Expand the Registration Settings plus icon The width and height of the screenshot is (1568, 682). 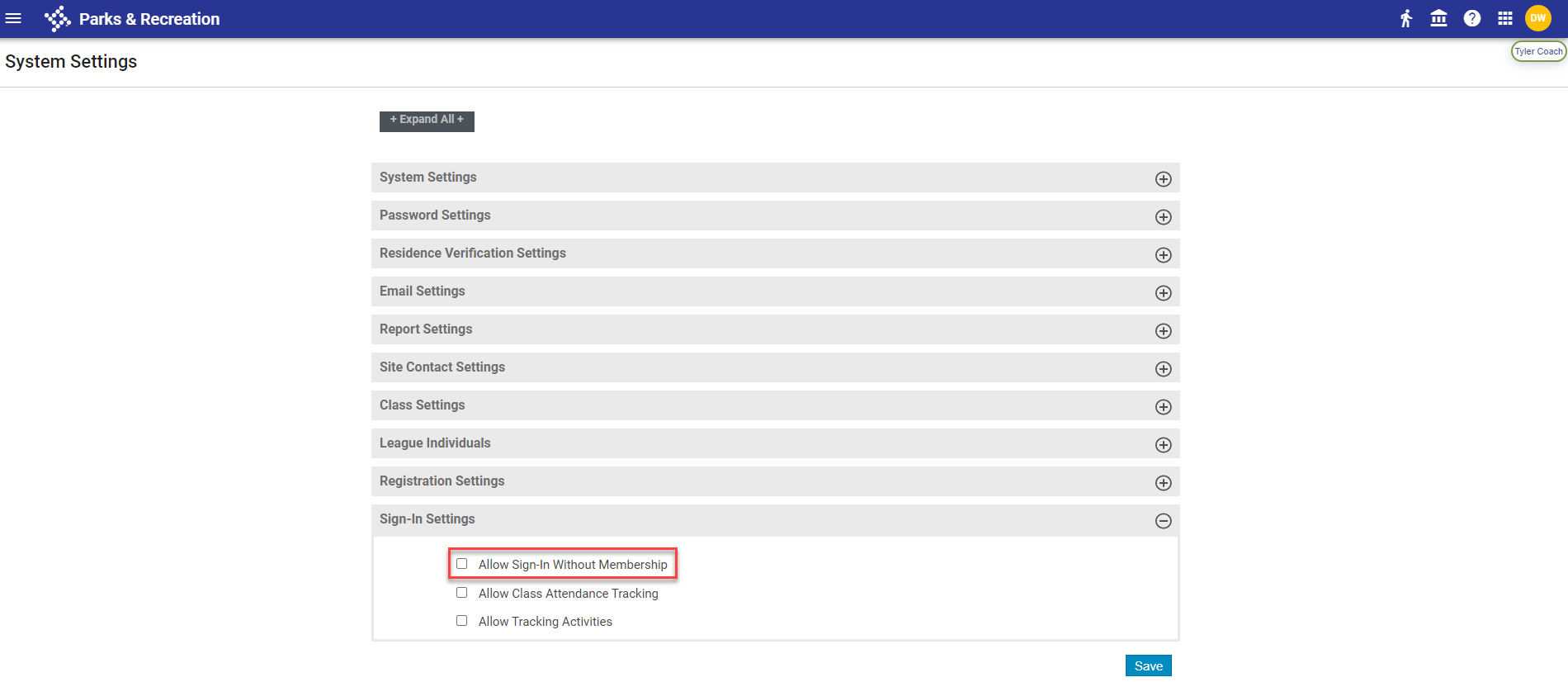point(1163,483)
